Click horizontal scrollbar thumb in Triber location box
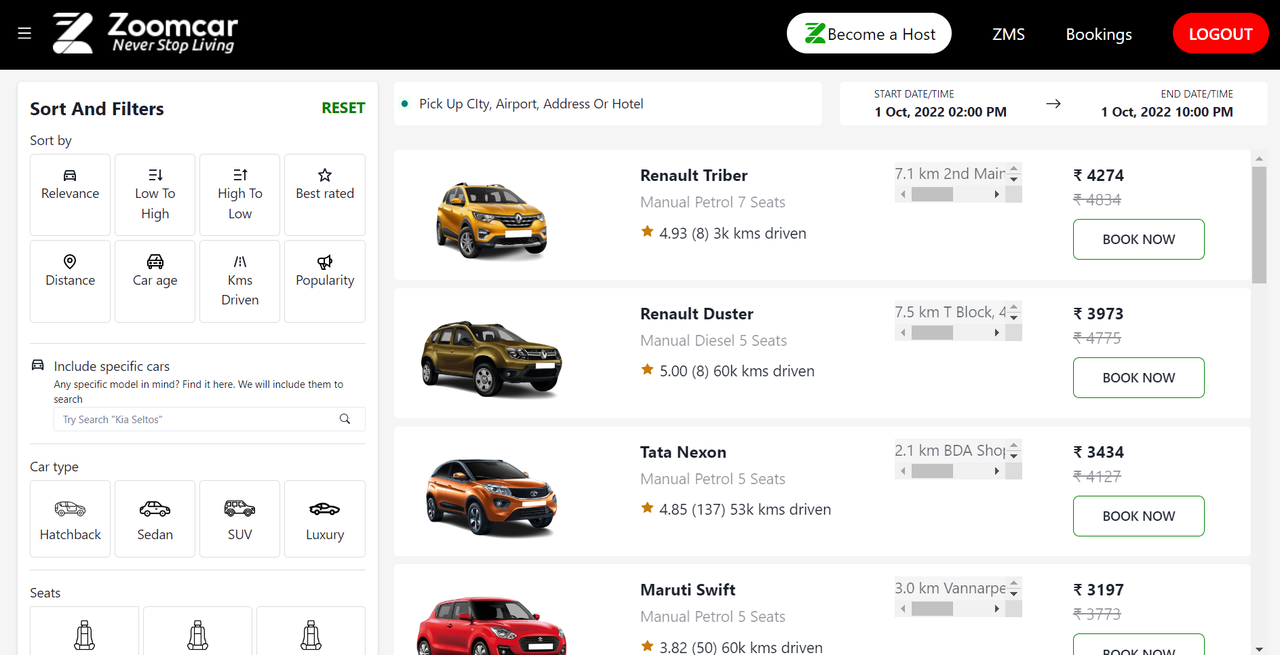 coord(932,194)
